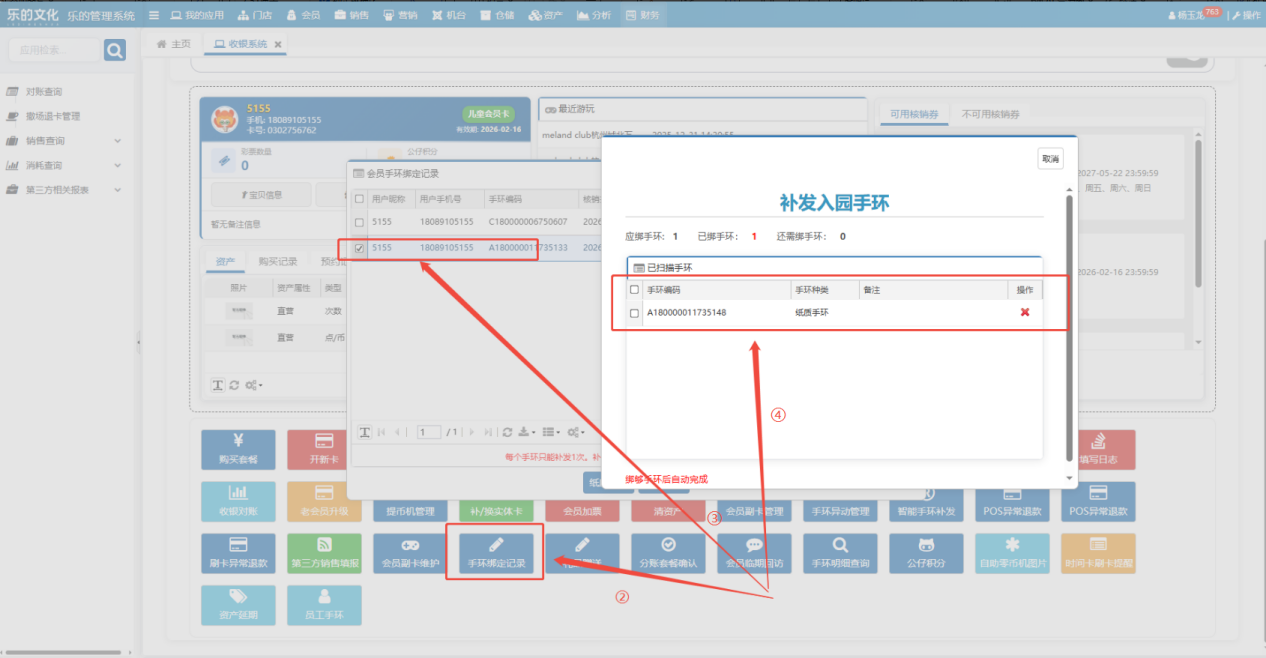Click refresh icon in binding records pager
The image size is (1266, 658).
507,432
